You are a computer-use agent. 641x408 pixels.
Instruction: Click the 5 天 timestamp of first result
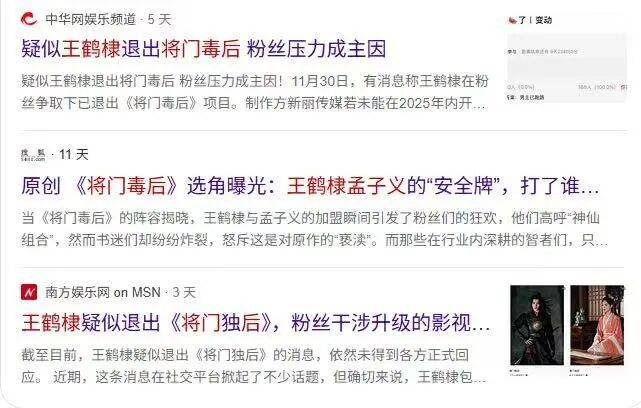(159, 19)
